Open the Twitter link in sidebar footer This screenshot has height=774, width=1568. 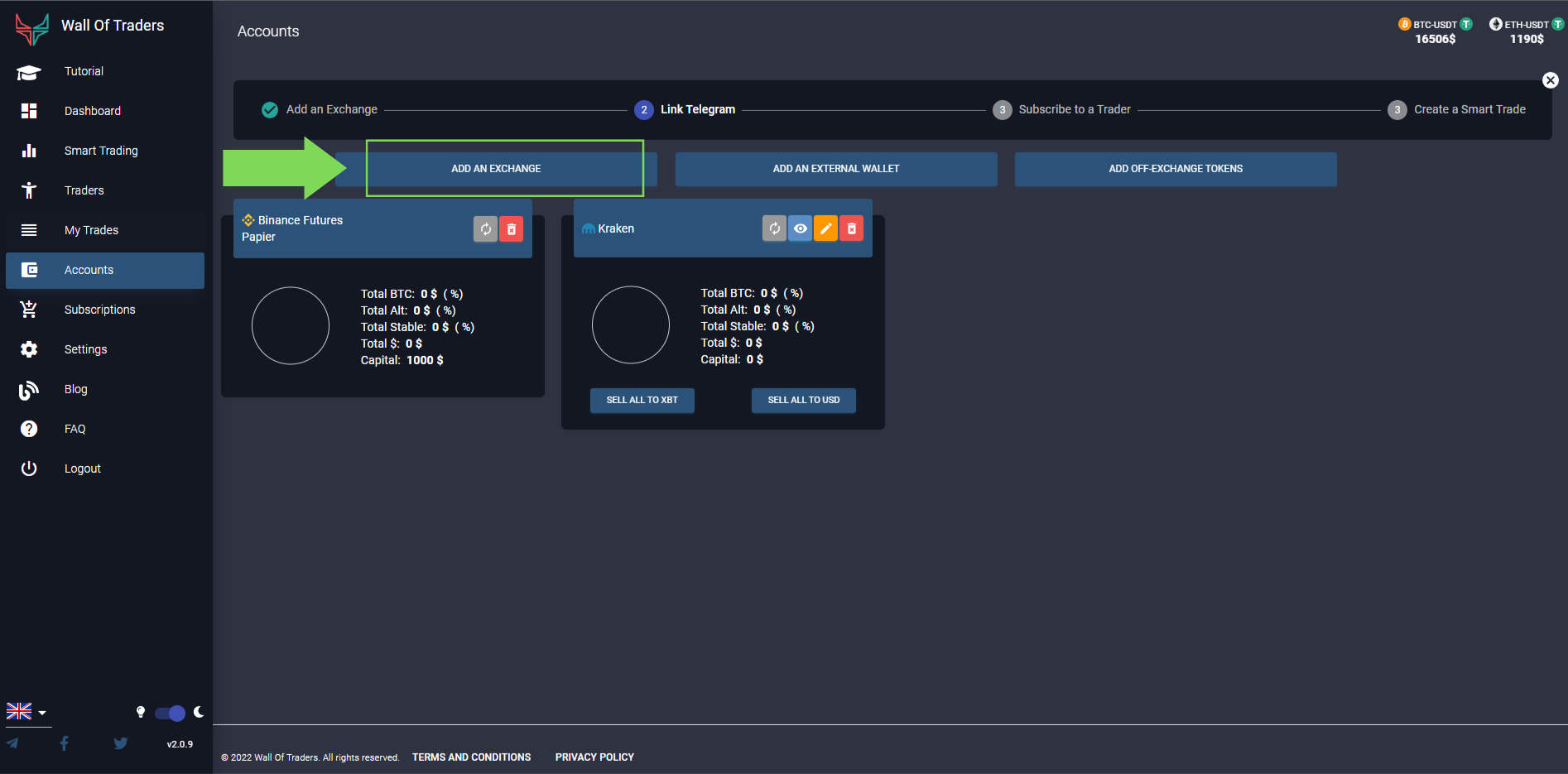click(x=121, y=743)
